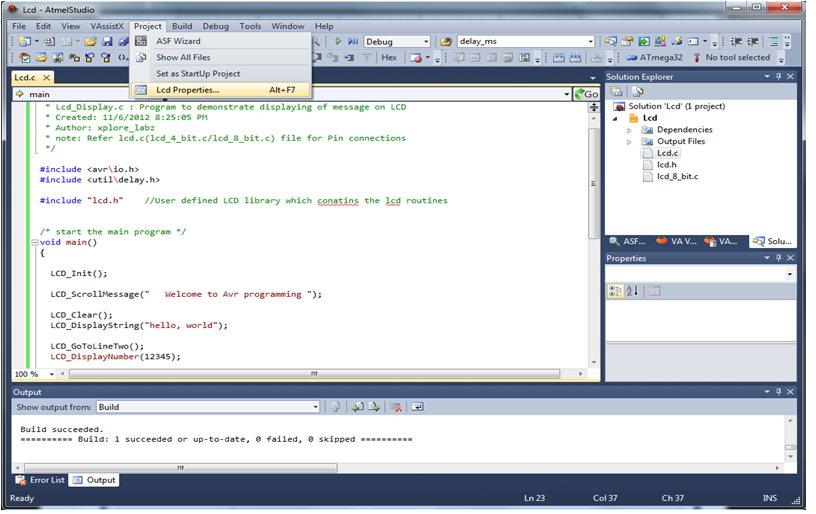
Task: Select Set as StartUp Project entry
Action: (221, 73)
